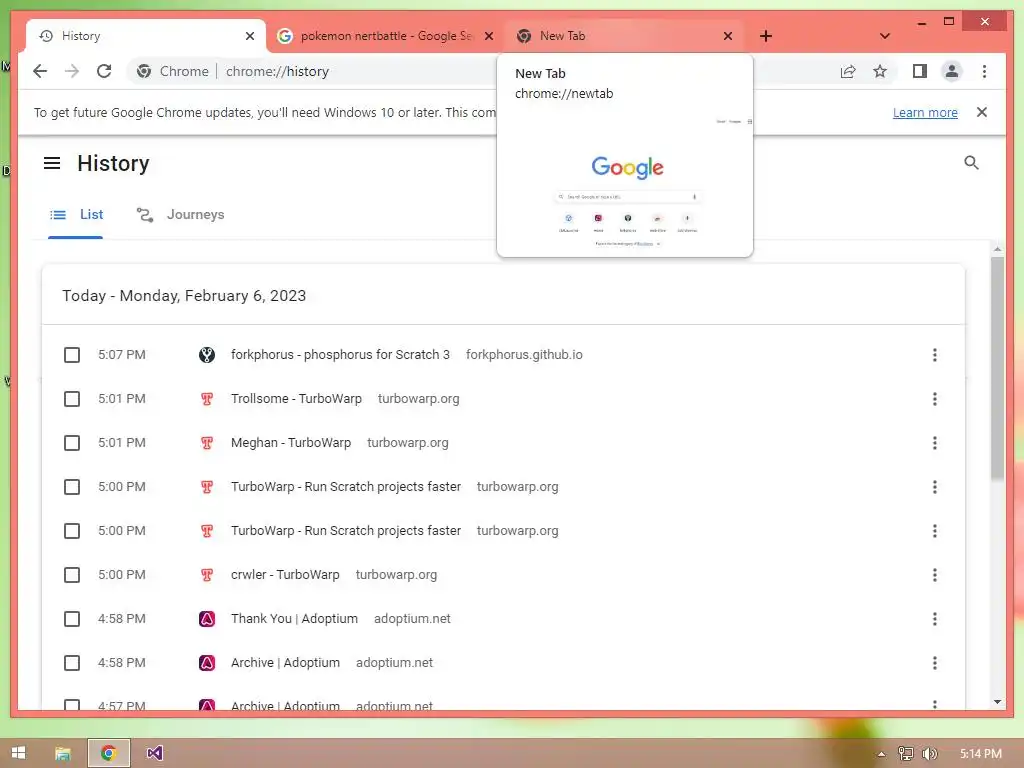Open File Explorer from the taskbar
Image resolution: width=1024 pixels, height=768 pixels.
pos(63,753)
